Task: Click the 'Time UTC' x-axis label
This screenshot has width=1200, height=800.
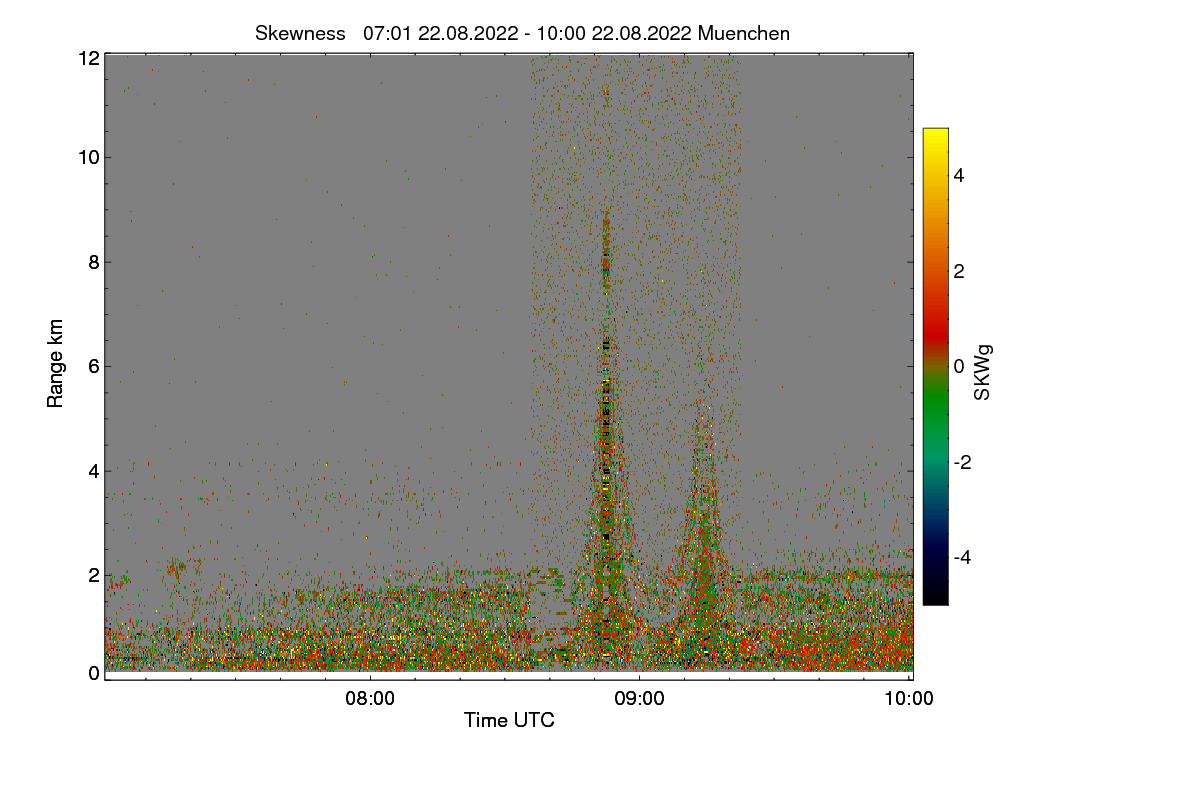Action: pyautogui.click(x=509, y=720)
